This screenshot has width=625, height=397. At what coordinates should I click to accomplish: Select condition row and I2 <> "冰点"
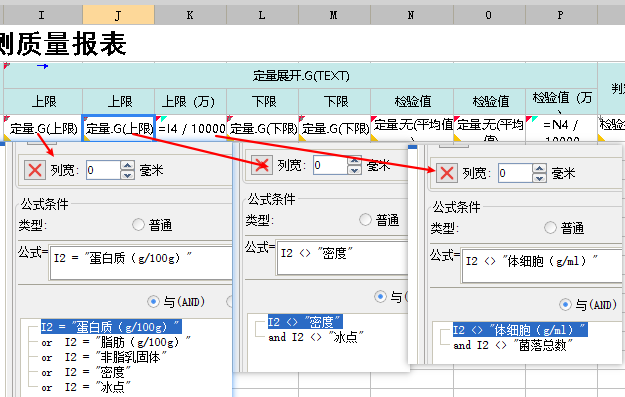pyautogui.click(x=316, y=337)
